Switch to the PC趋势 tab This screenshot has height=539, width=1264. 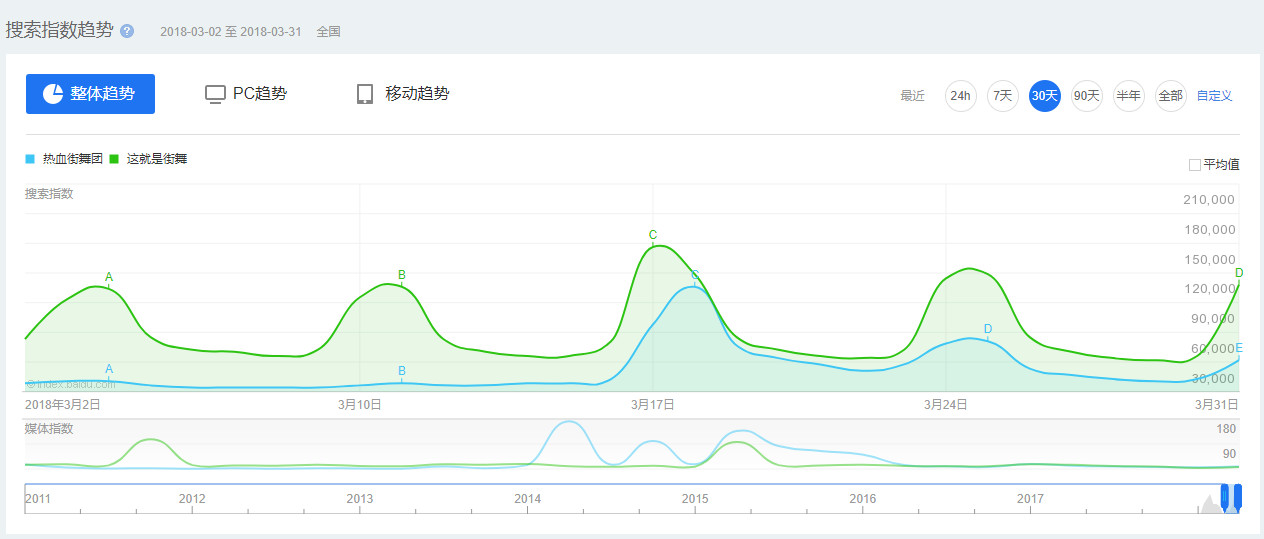point(246,94)
